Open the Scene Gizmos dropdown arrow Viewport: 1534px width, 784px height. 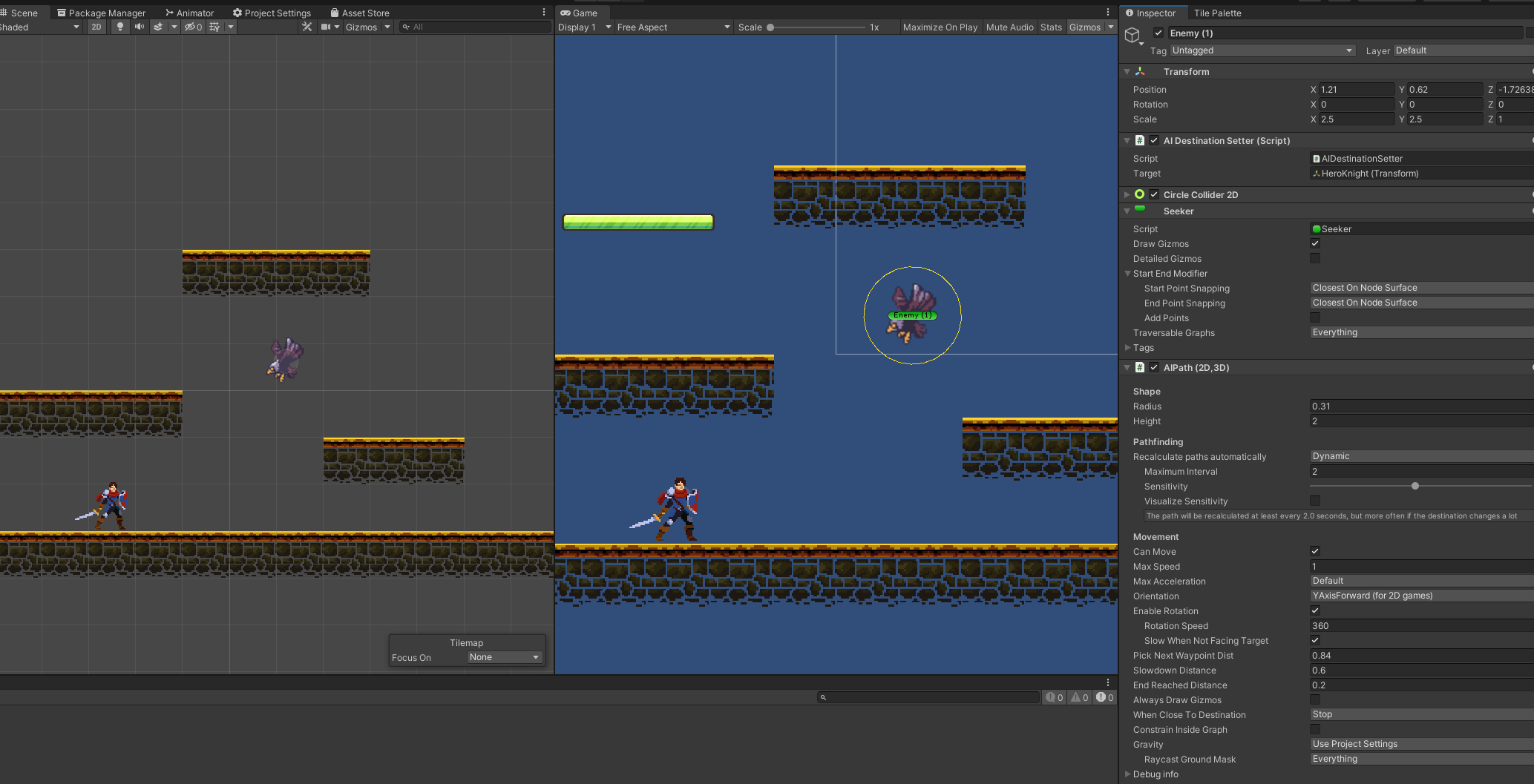click(x=387, y=27)
